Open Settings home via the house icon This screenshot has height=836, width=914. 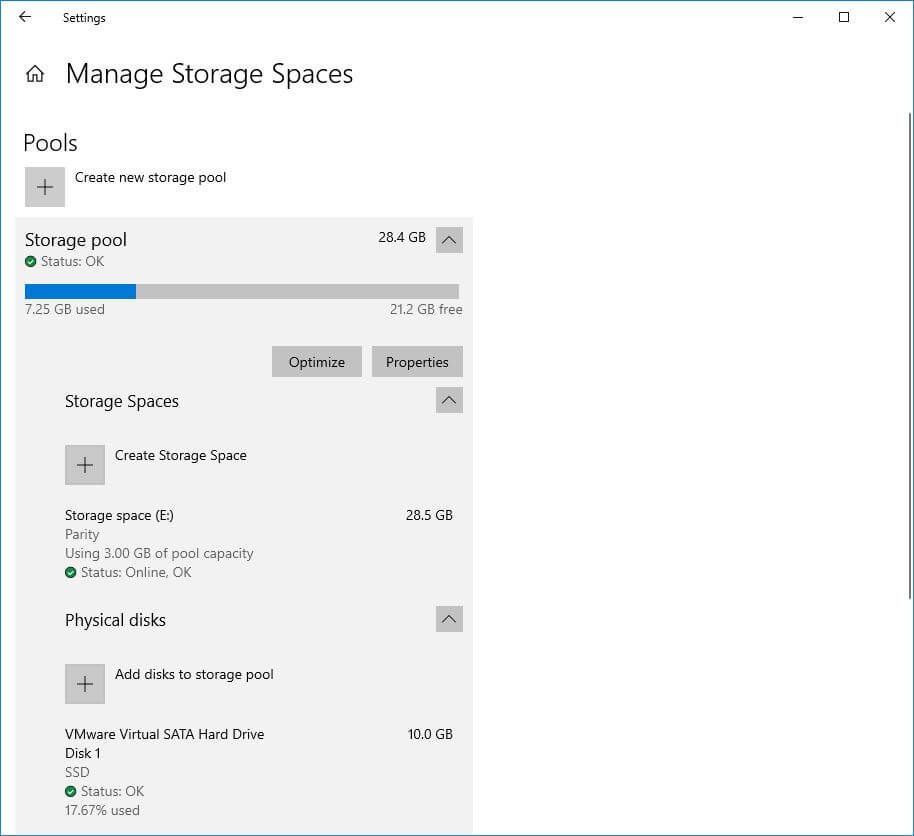point(35,73)
